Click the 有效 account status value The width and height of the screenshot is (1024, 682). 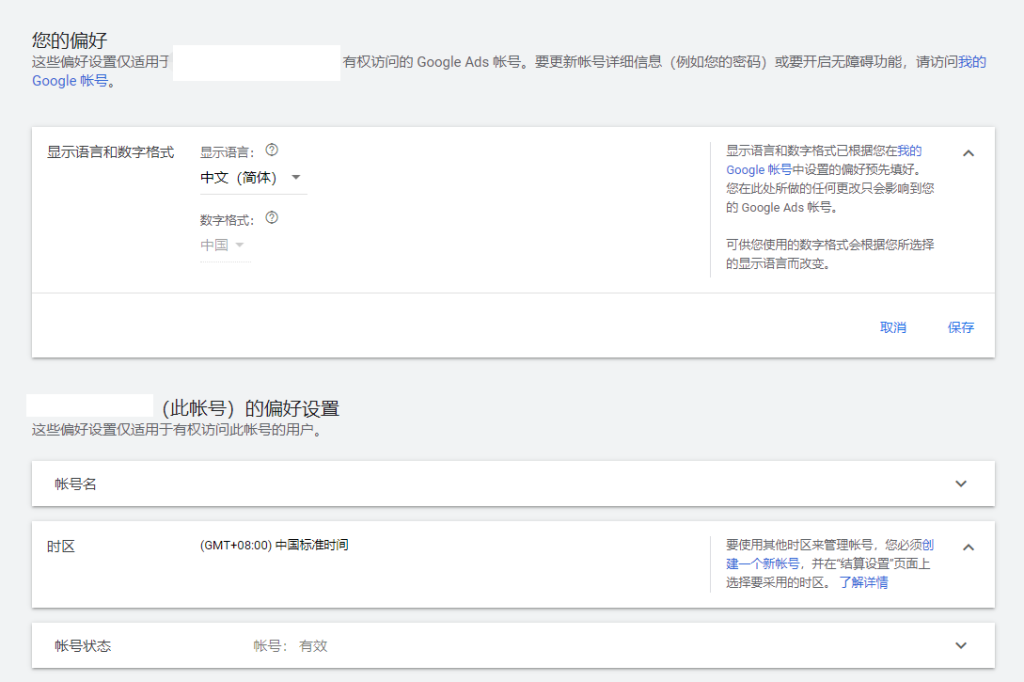(313, 646)
